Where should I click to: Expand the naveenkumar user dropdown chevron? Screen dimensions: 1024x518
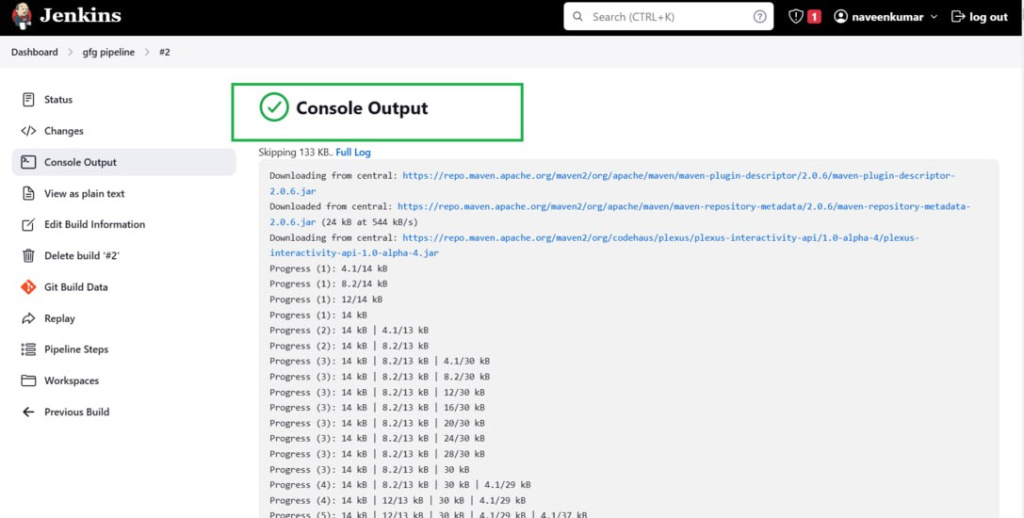click(x=934, y=17)
